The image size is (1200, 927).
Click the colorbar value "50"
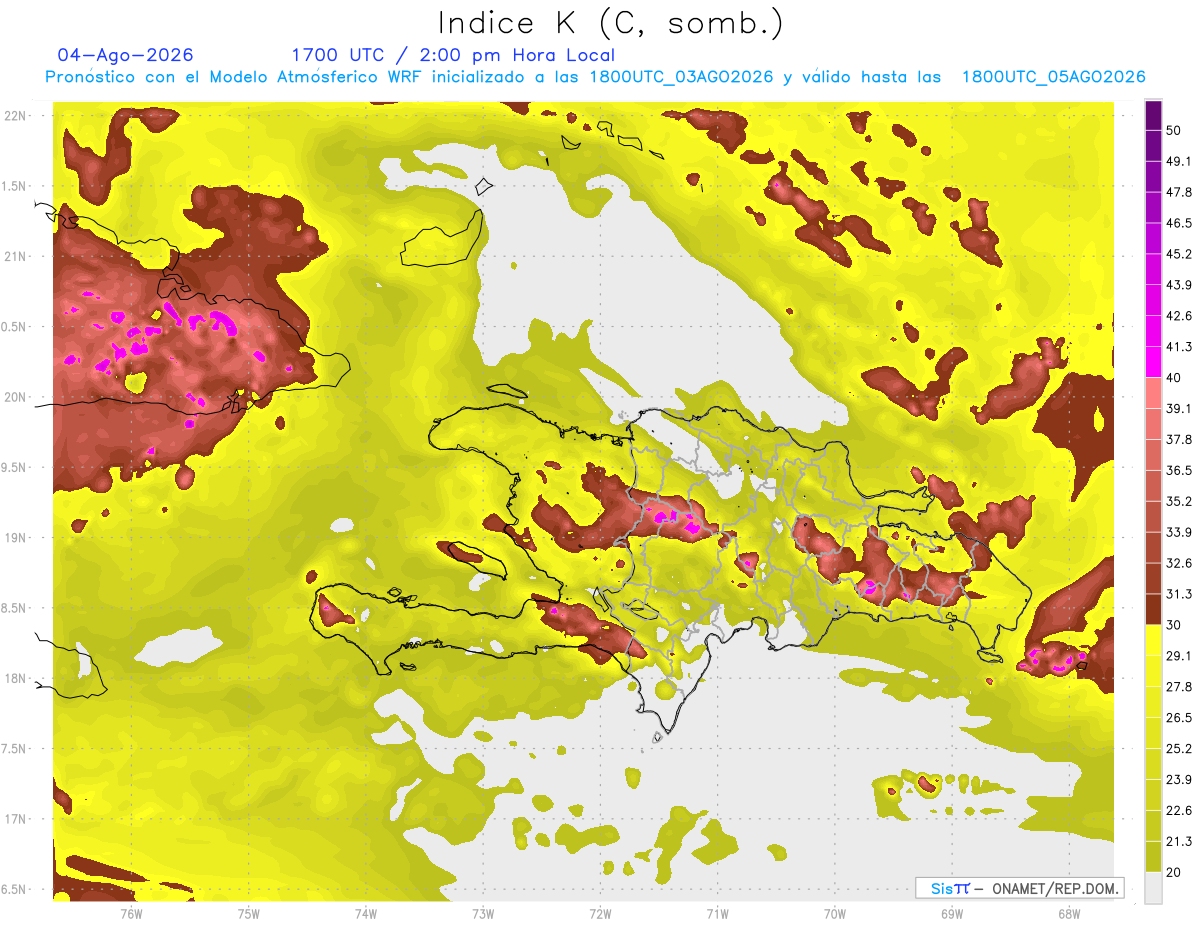pos(1175,130)
